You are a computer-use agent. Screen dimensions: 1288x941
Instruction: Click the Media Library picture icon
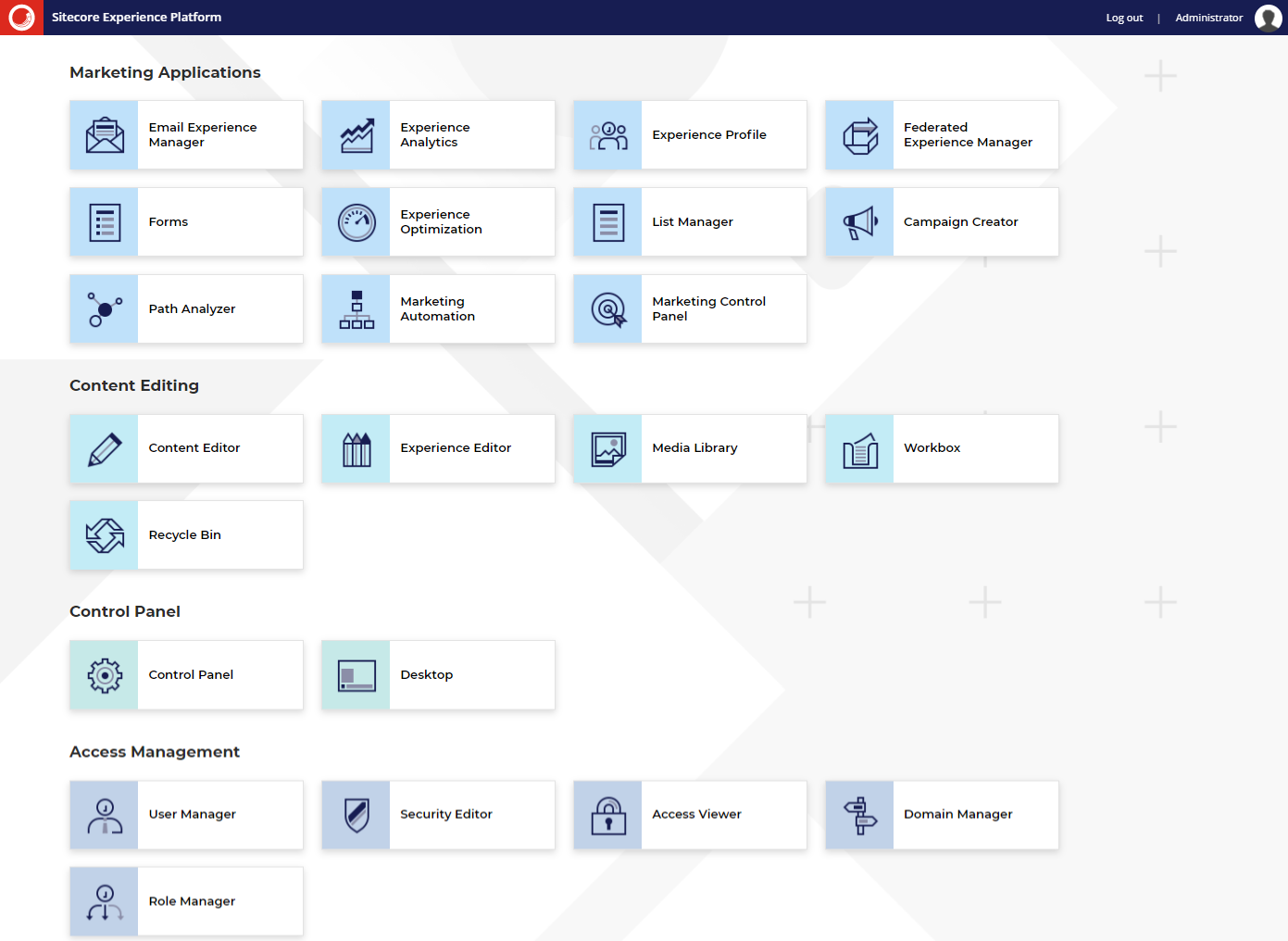point(608,448)
